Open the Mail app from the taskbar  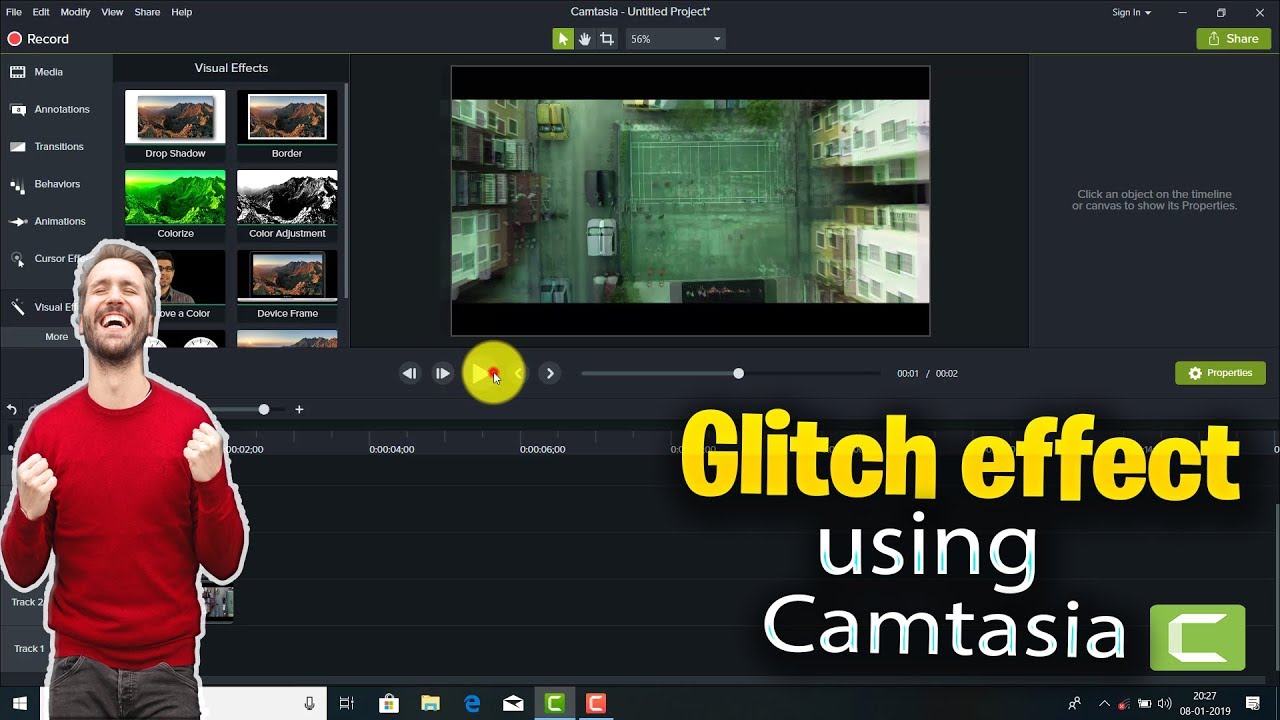tap(513, 704)
